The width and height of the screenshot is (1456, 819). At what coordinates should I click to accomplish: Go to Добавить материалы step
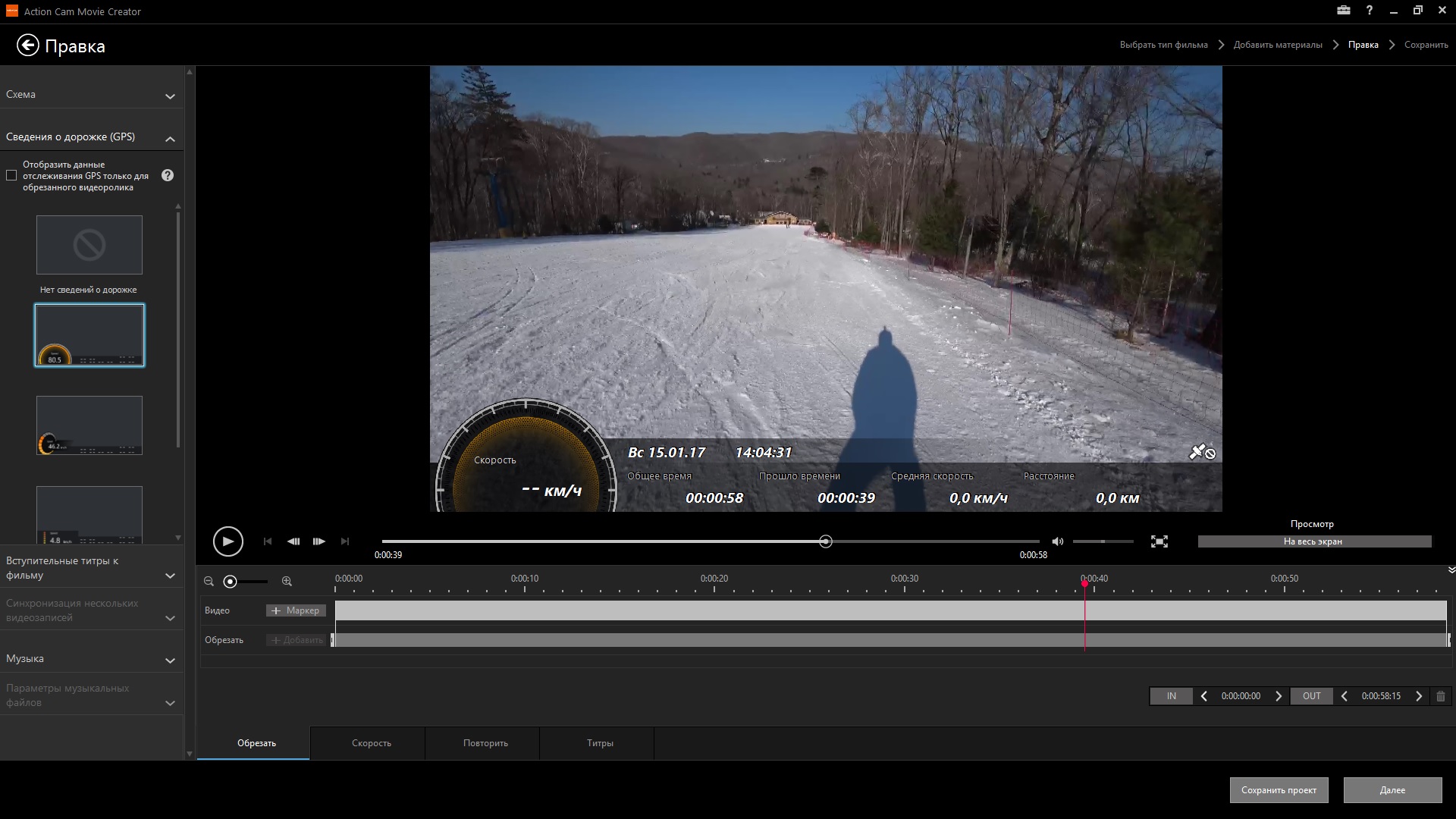tap(1278, 45)
